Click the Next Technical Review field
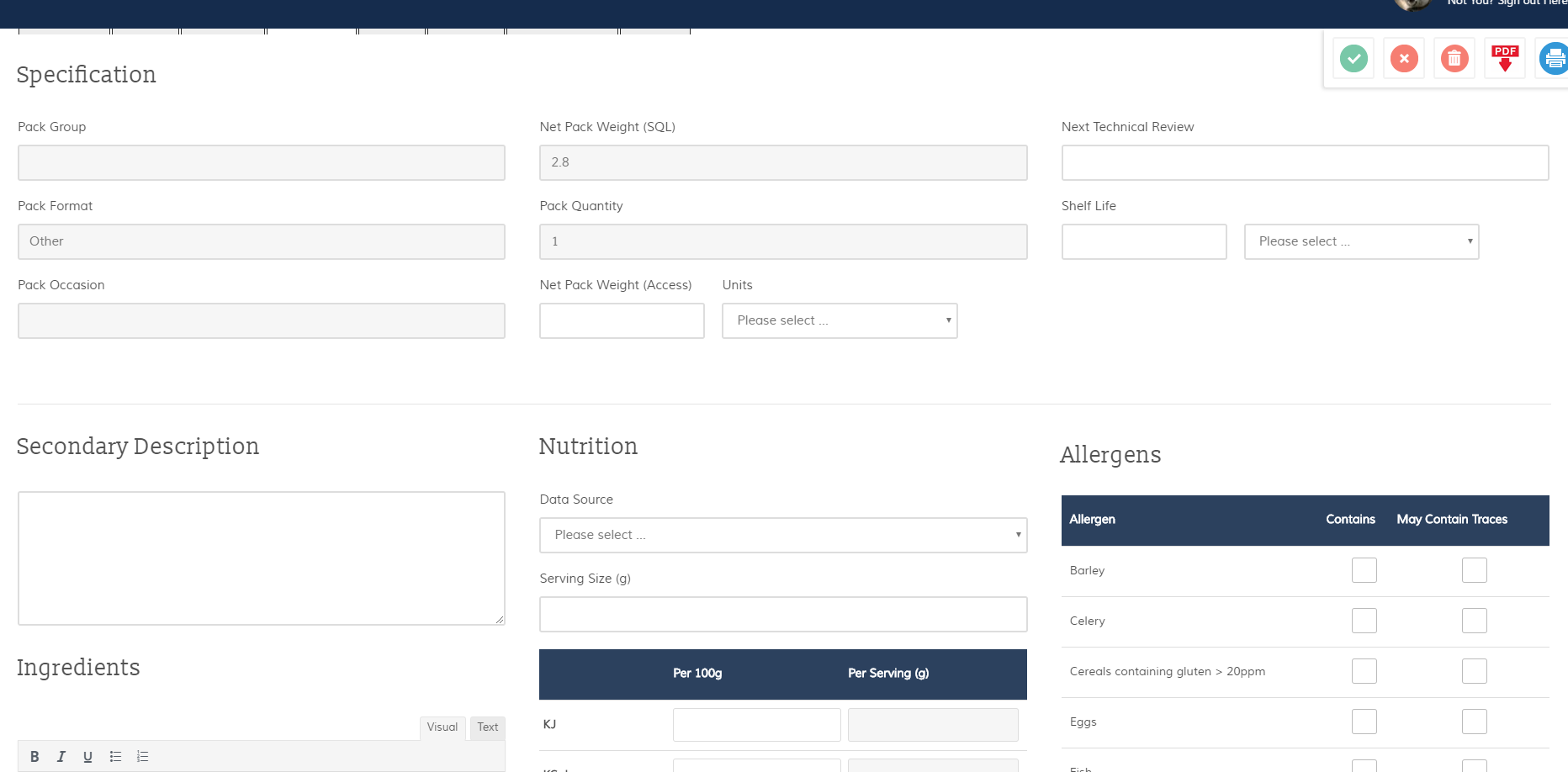Viewport: 1568px width, 772px height. tap(1305, 162)
